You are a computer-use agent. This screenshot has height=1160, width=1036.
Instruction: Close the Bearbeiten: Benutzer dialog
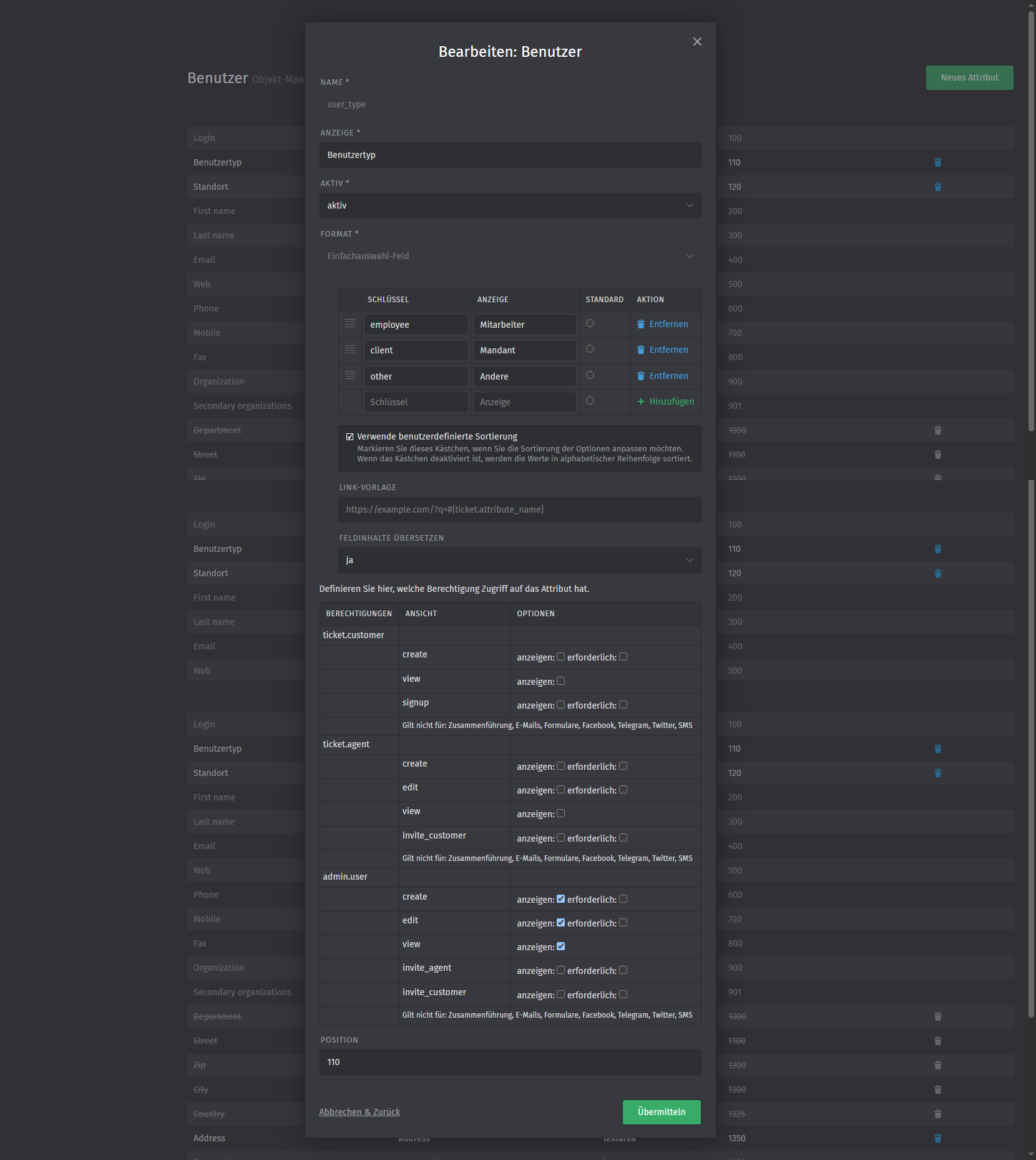tap(697, 42)
